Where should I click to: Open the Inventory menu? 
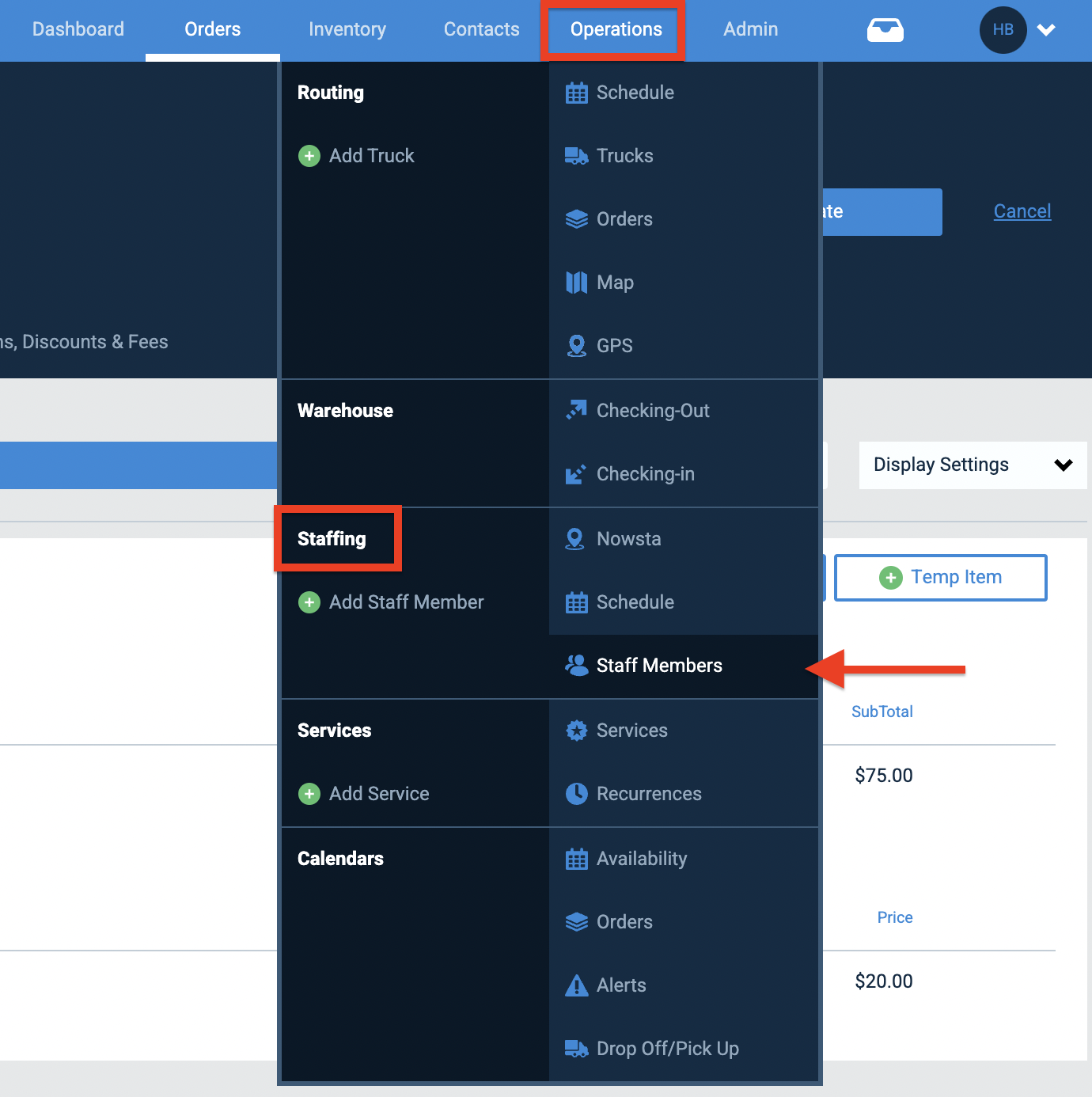coord(347,29)
